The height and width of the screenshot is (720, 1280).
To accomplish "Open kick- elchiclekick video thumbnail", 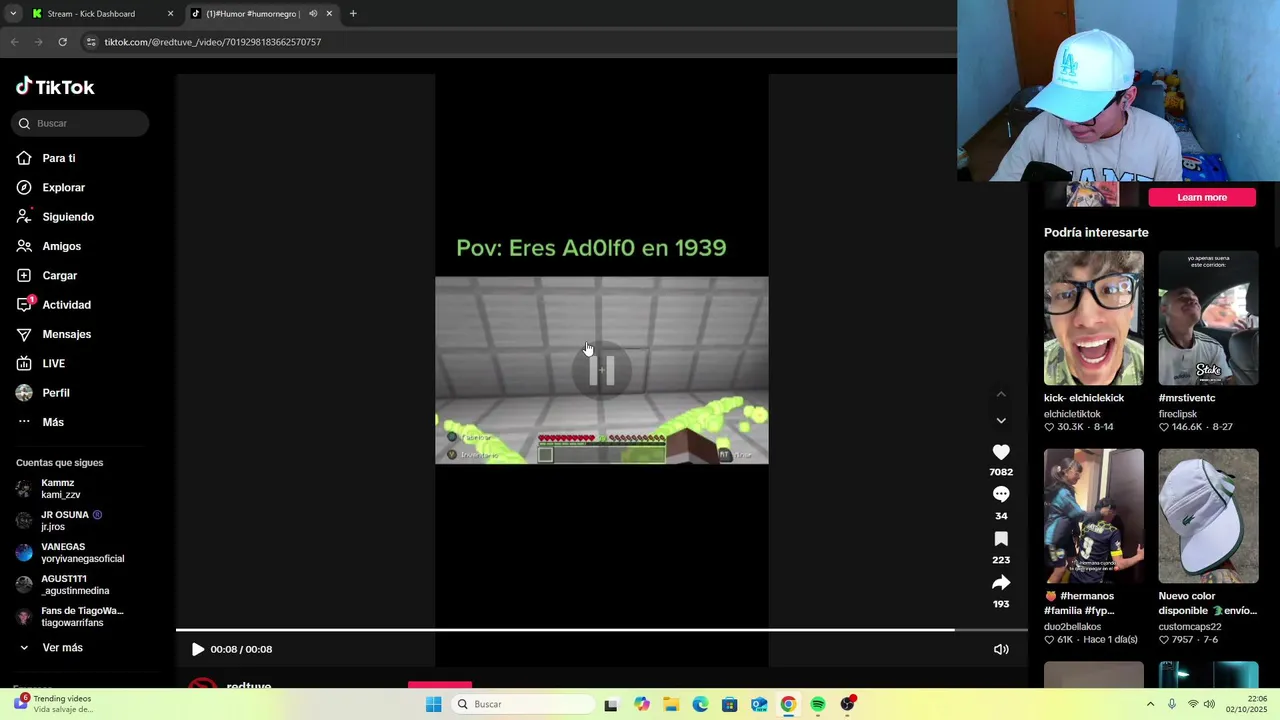I will (x=1094, y=318).
